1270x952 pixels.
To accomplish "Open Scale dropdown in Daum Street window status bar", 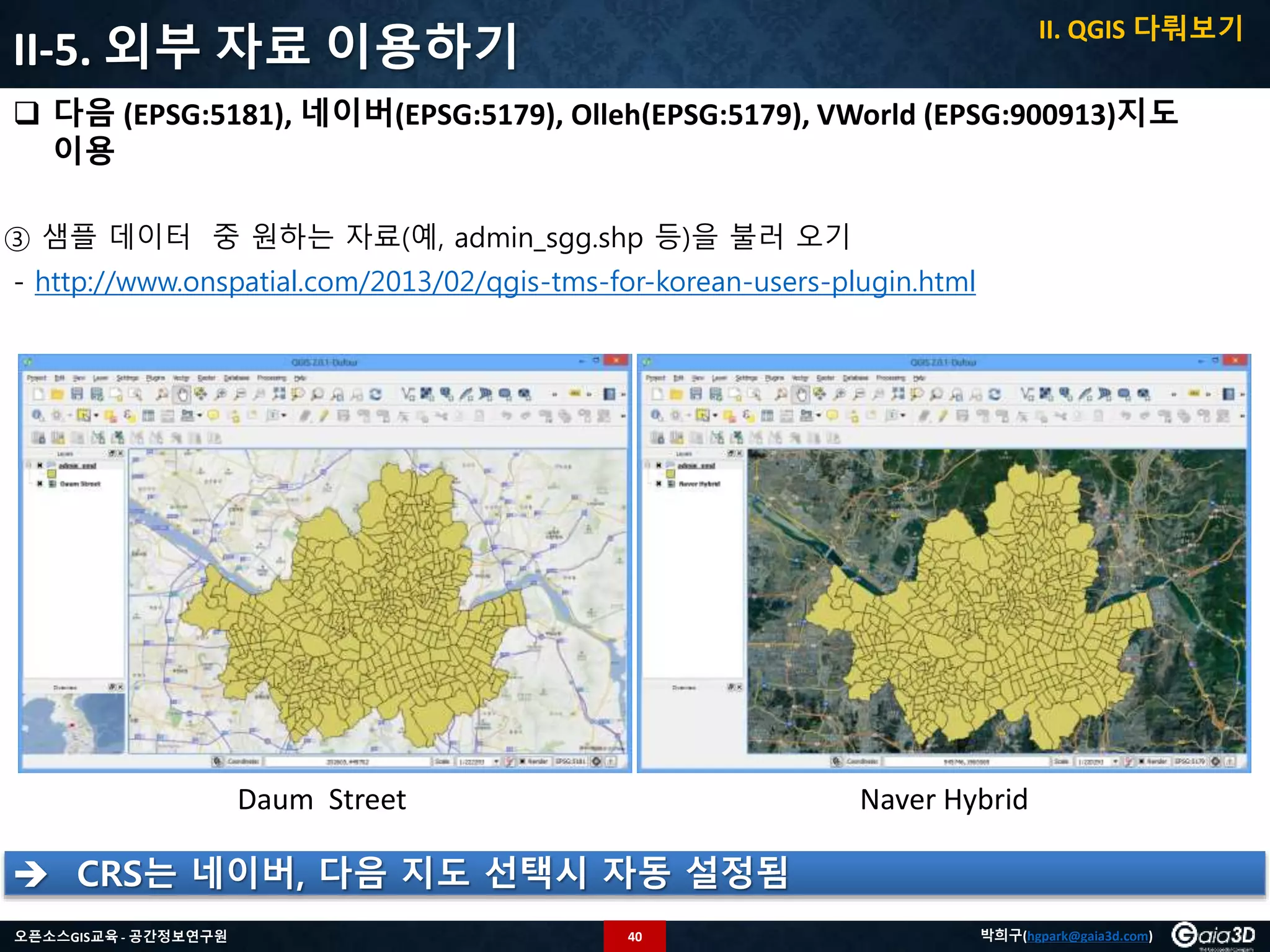I will click(x=496, y=761).
